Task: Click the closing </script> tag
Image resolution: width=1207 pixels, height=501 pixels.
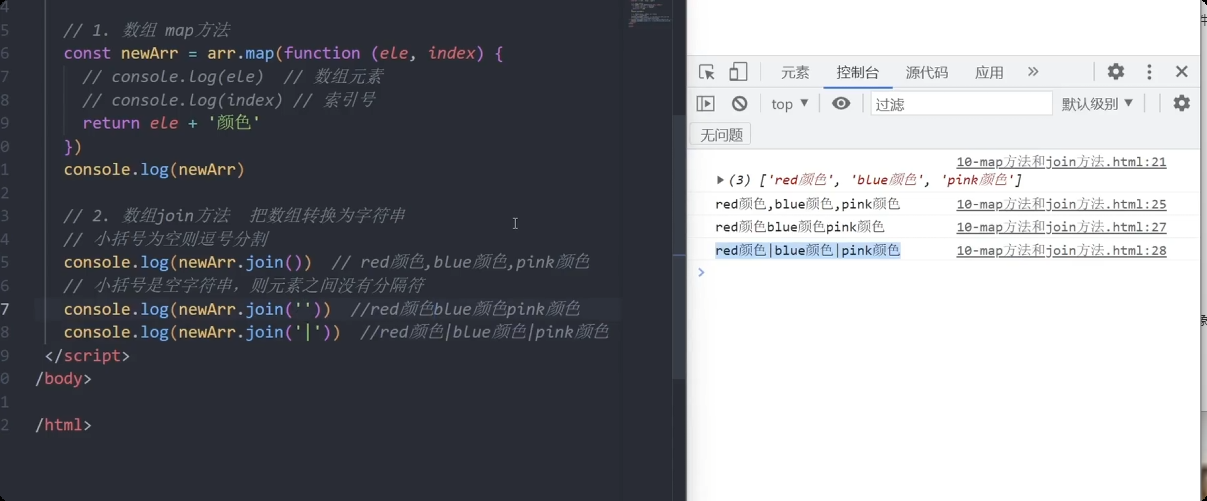Action: coord(88,355)
